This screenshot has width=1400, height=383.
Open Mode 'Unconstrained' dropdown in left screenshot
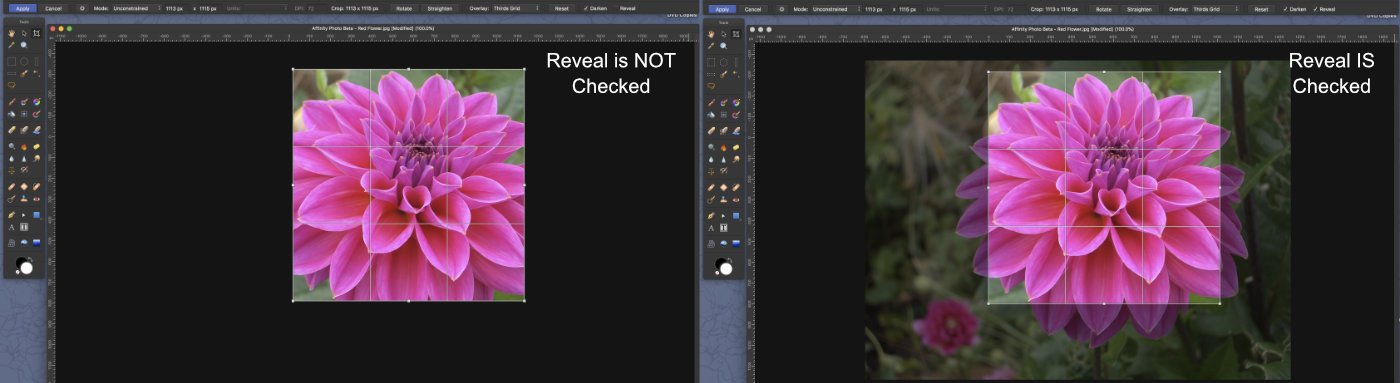[x=136, y=8]
